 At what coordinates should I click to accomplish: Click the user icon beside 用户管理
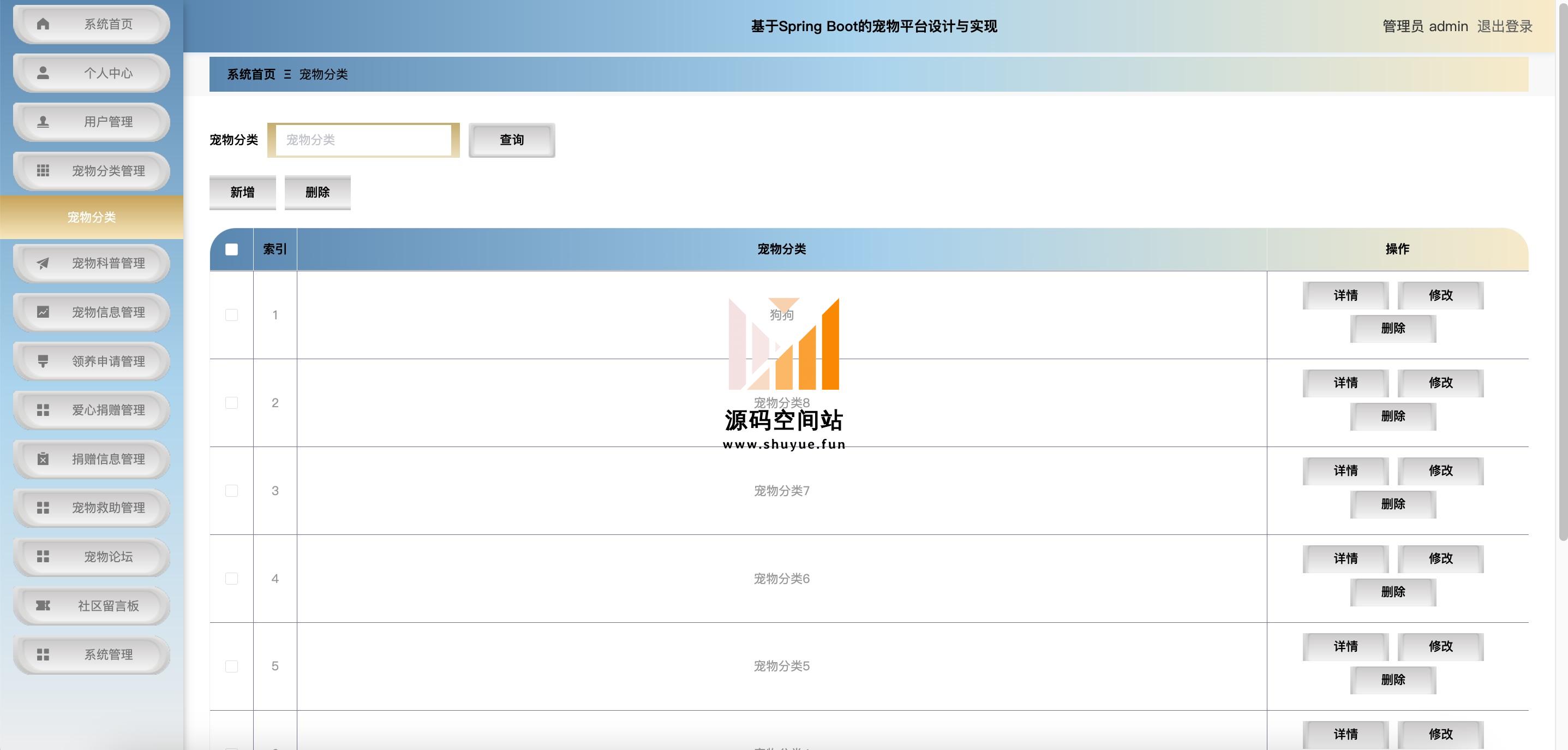[x=43, y=122]
